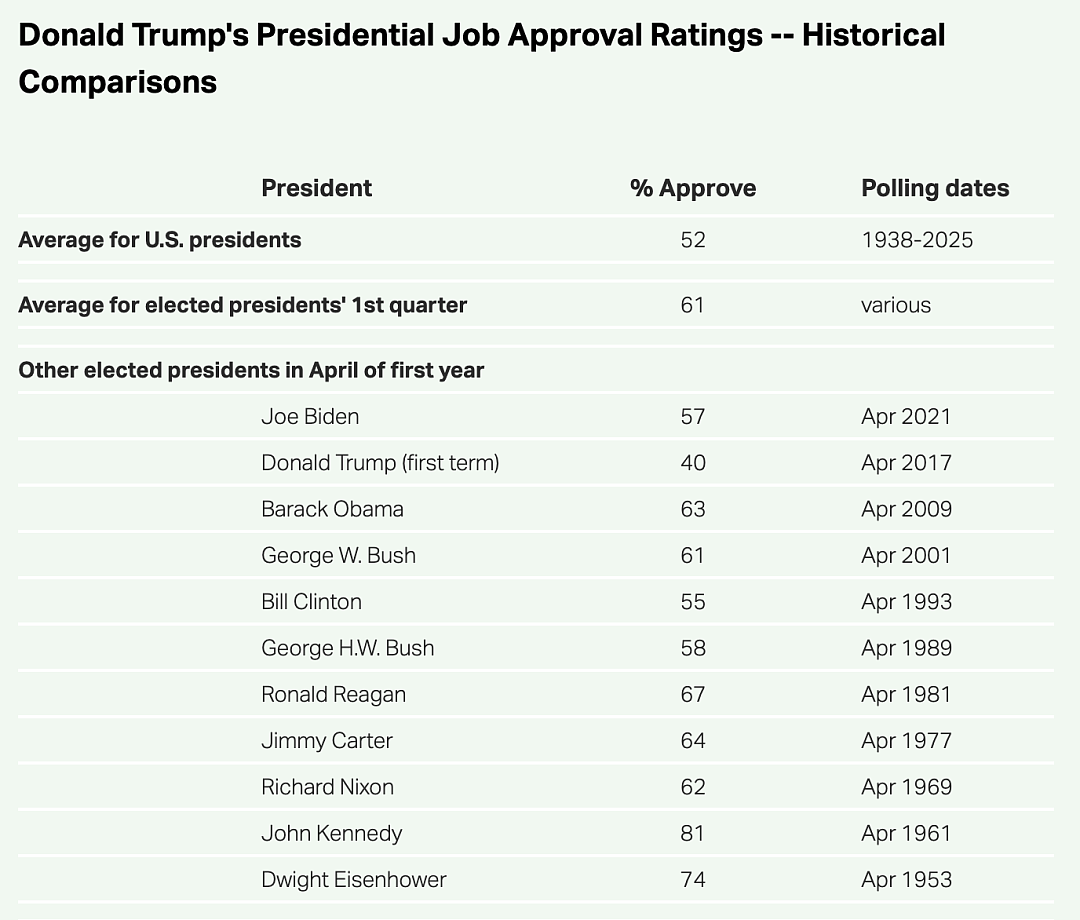Image resolution: width=1080 pixels, height=920 pixels.
Task: Click George H.W. Bush entry
Action: coord(348,648)
